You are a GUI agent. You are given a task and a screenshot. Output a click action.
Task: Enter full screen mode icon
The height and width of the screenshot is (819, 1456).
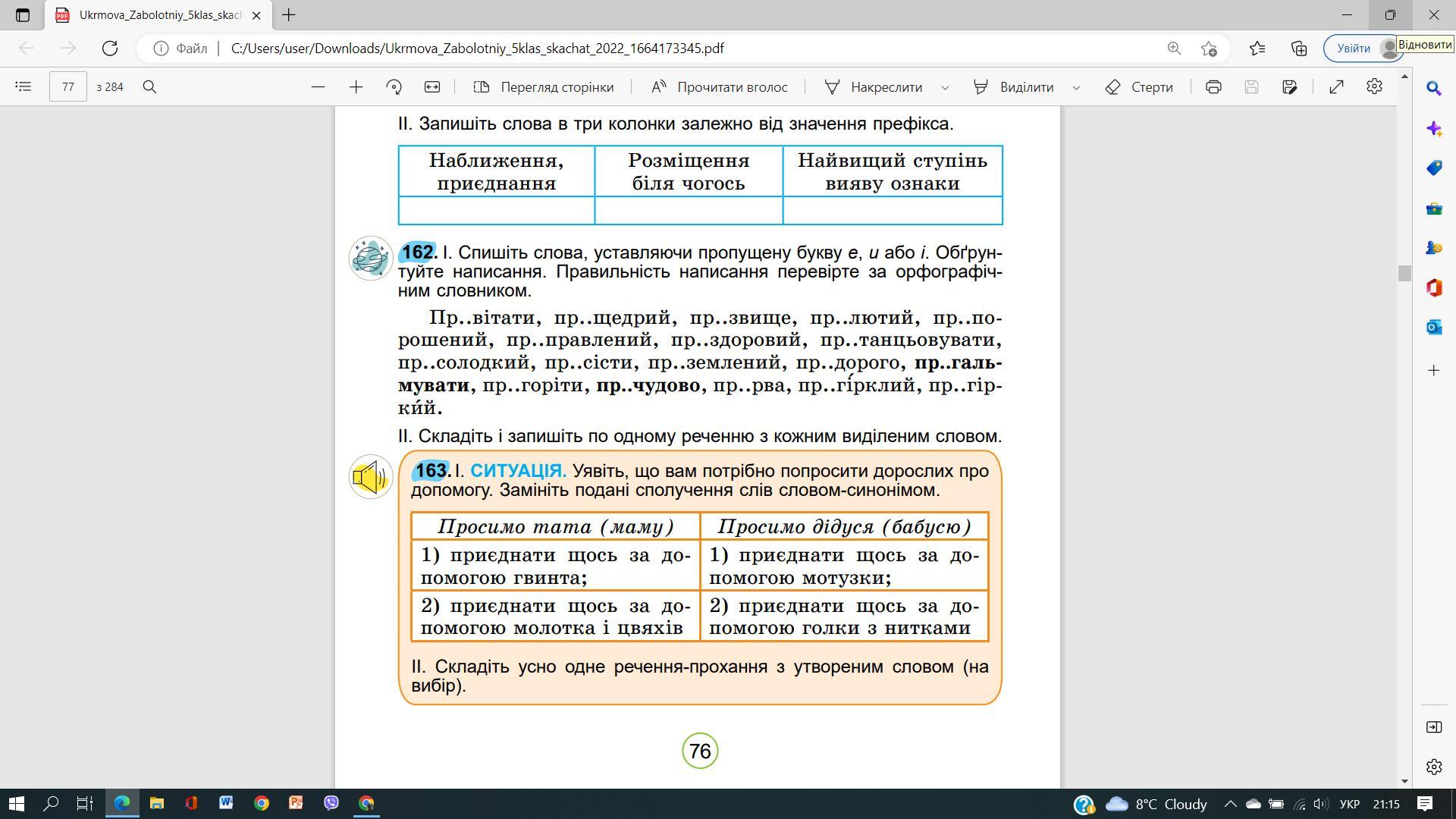click(x=1336, y=87)
